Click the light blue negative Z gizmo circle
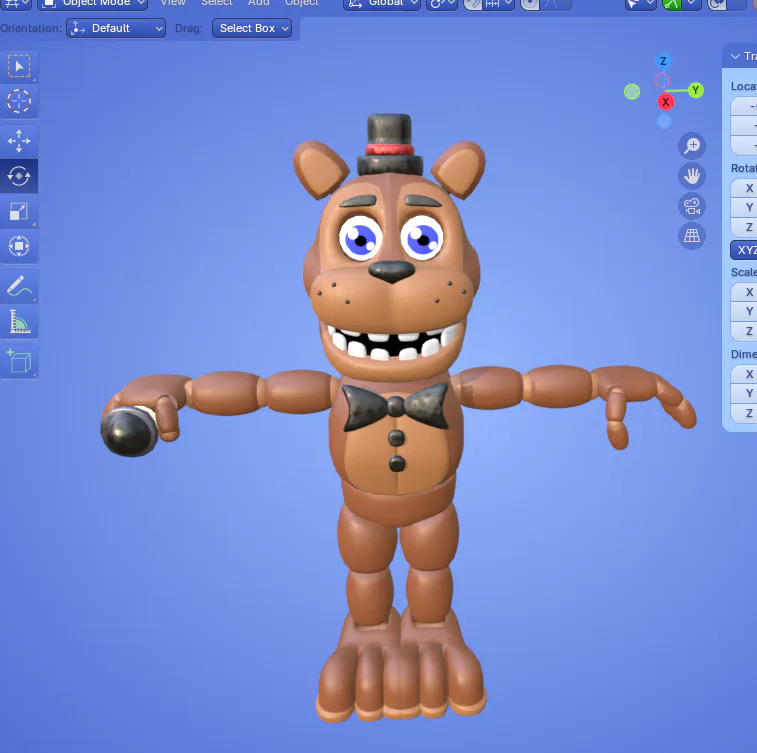 (664, 121)
